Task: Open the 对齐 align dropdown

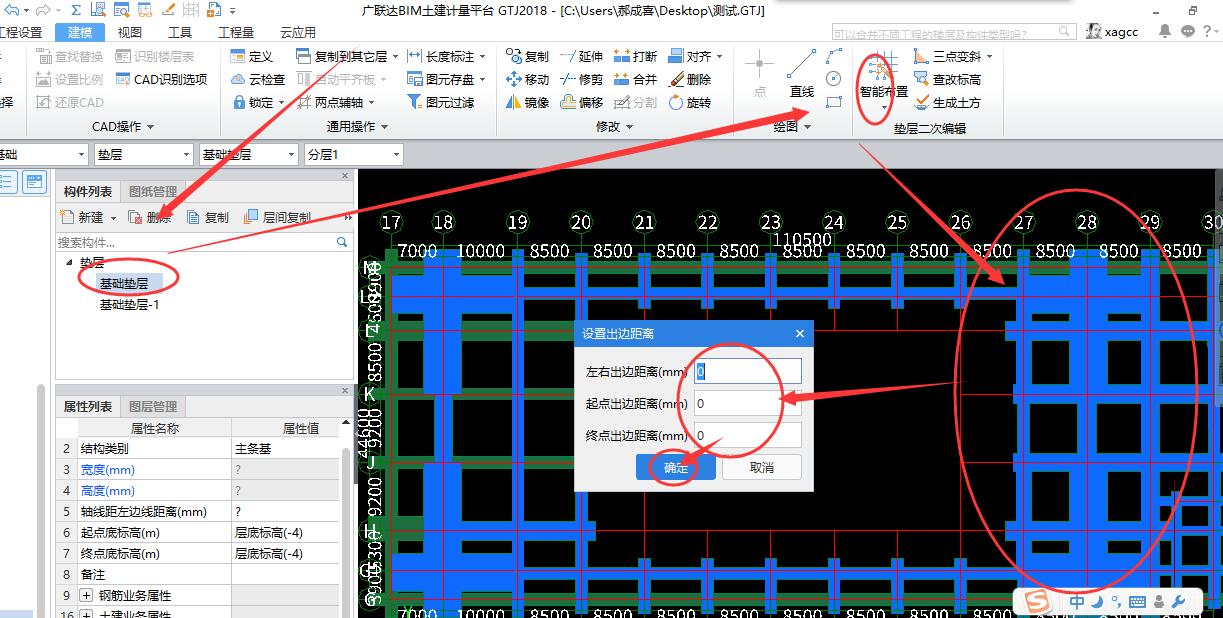Action: [718, 57]
